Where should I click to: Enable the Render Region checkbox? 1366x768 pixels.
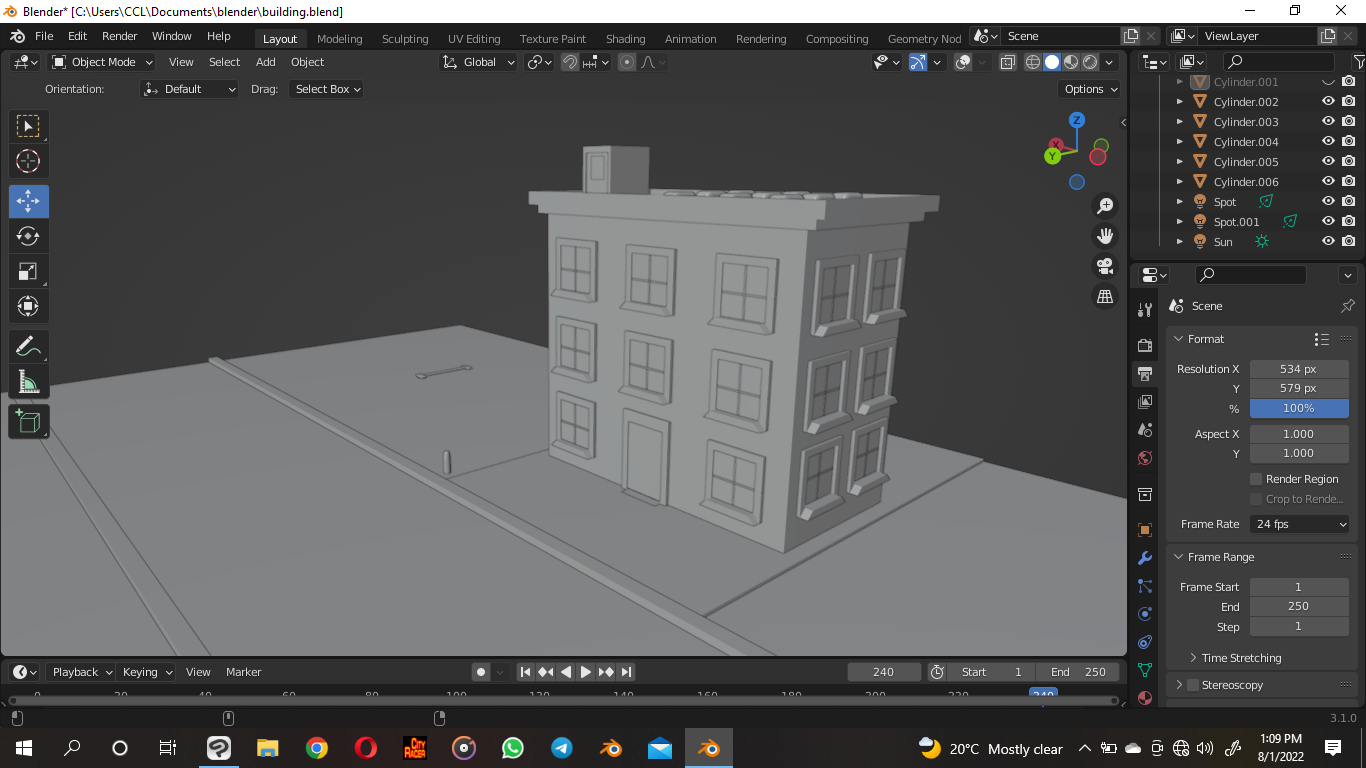point(1256,479)
